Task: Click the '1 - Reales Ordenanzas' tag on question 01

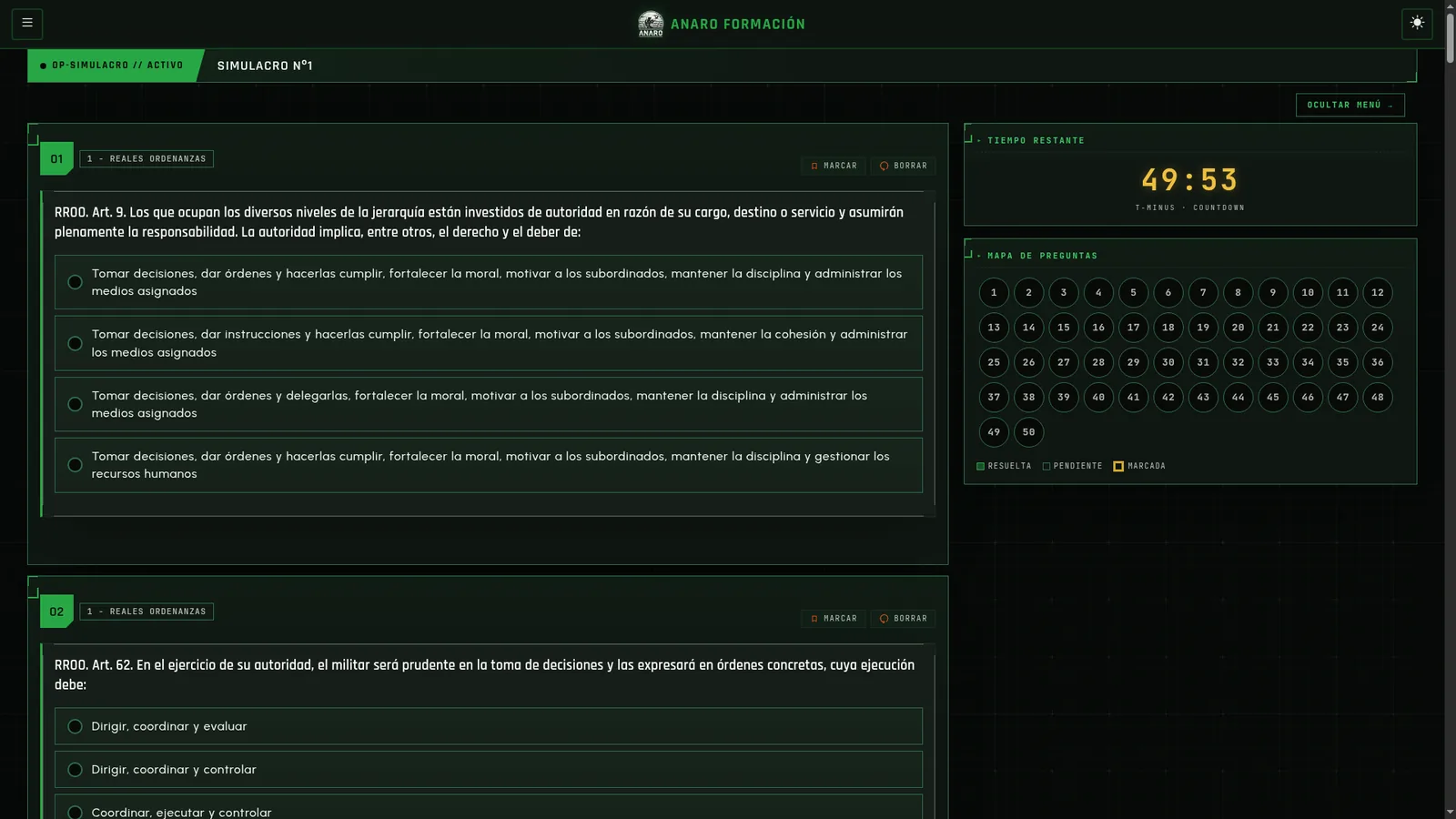Action: (x=147, y=158)
